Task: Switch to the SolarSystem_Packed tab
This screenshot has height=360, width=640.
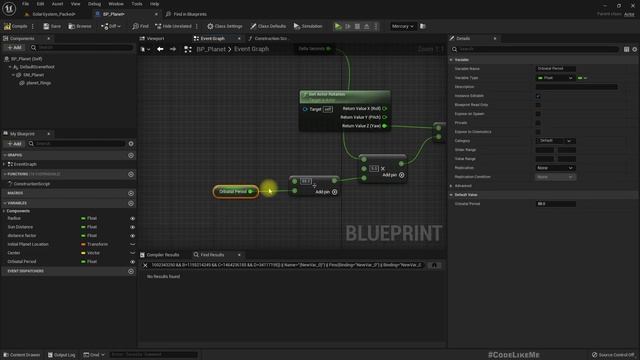Action: coord(54,14)
